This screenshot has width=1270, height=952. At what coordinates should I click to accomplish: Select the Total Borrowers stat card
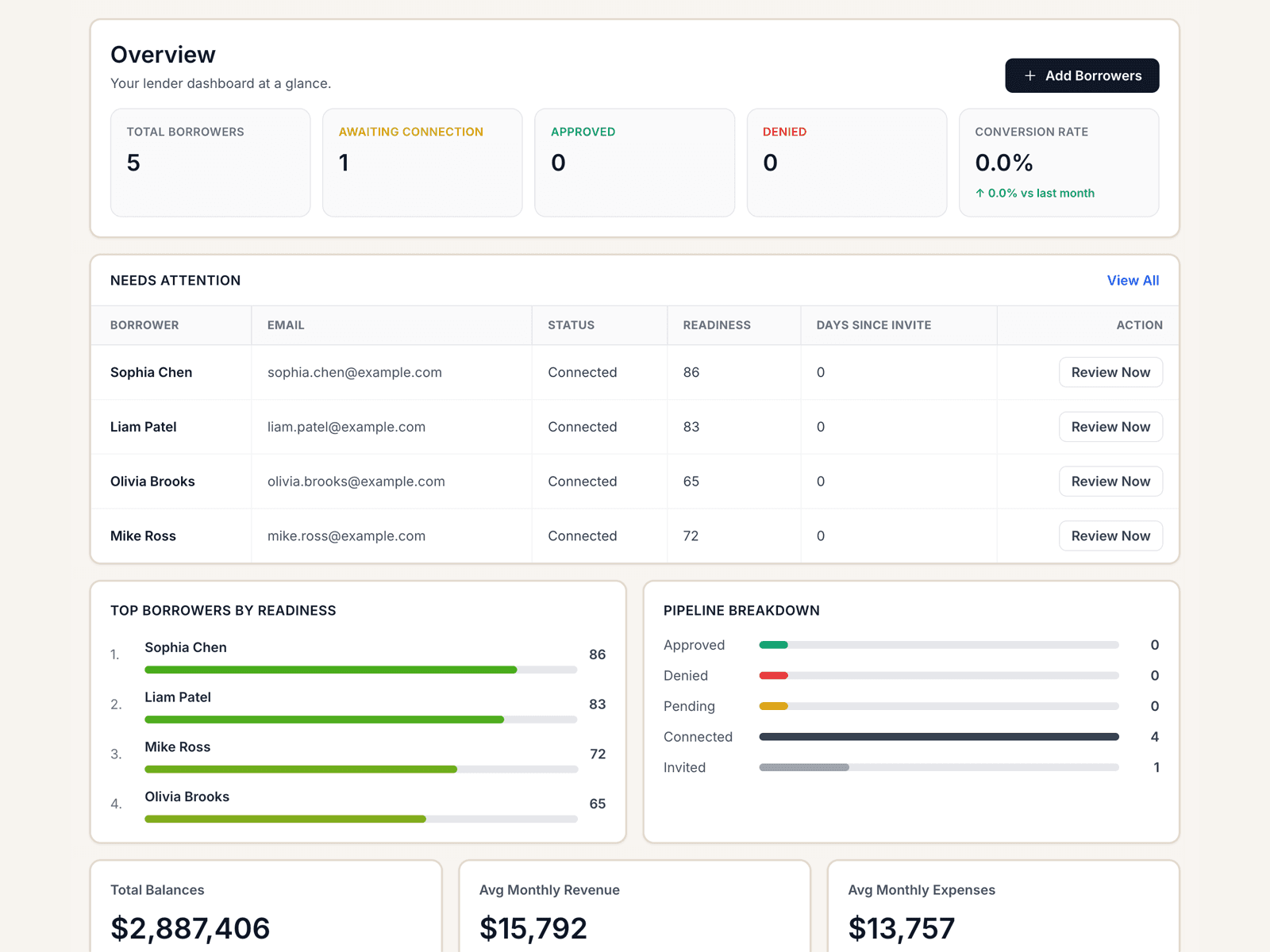click(x=210, y=163)
